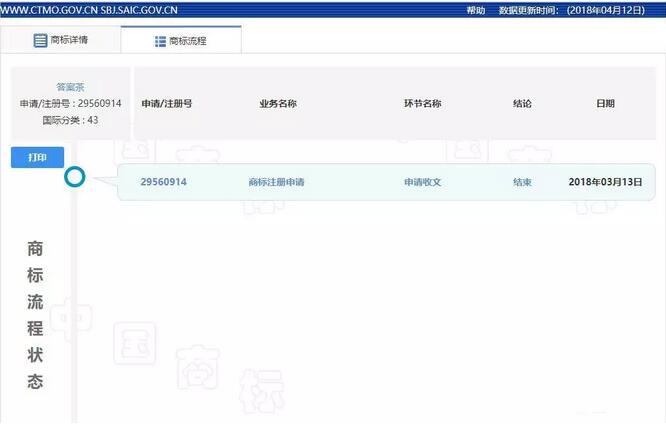
Task: Click the 申请/注册号 column header
Action: click(167, 104)
